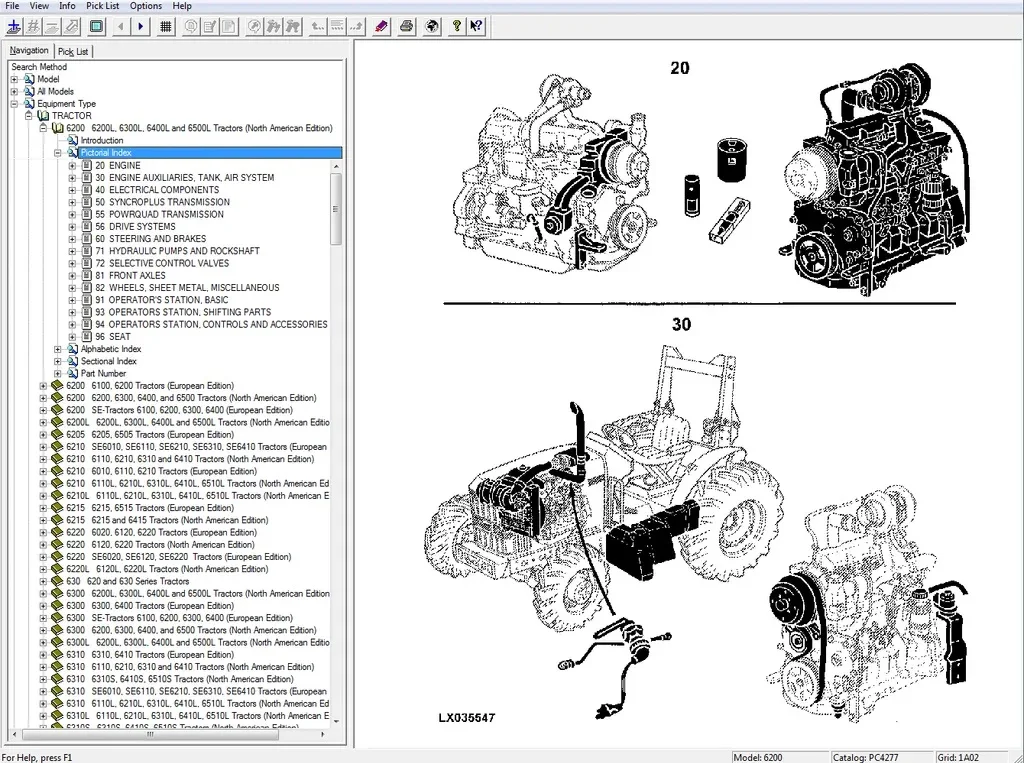The width and height of the screenshot is (1024, 763).
Task: Open the Options menu
Action: [145, 6]
